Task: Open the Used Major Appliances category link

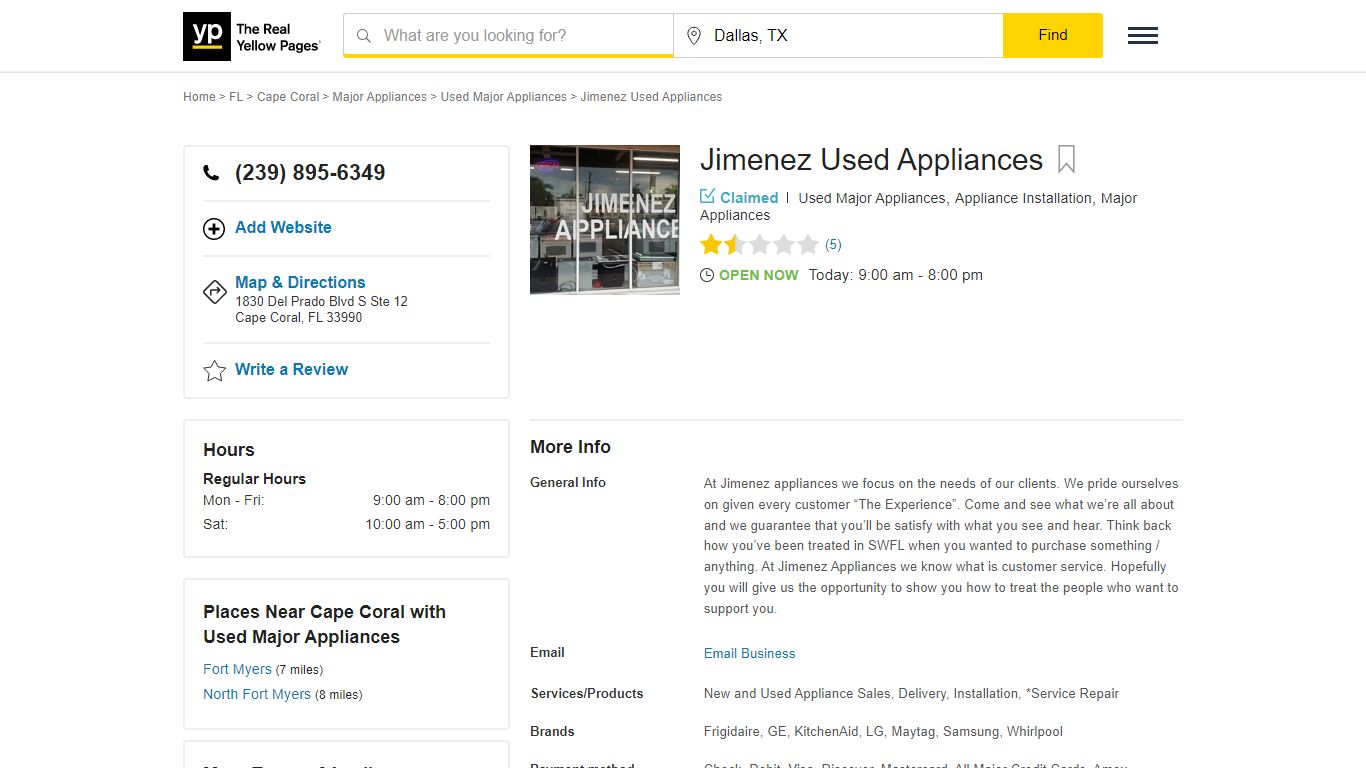Action: pos(872,198)
